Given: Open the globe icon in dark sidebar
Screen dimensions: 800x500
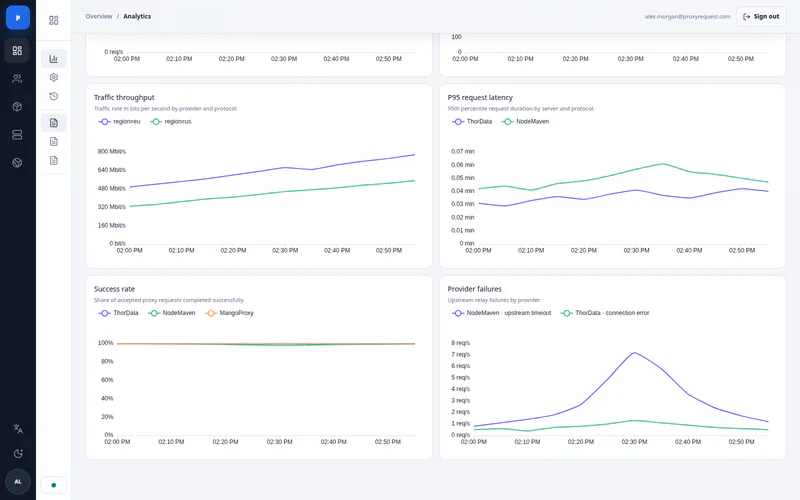Looking at the screenshot, I should 17,163.
